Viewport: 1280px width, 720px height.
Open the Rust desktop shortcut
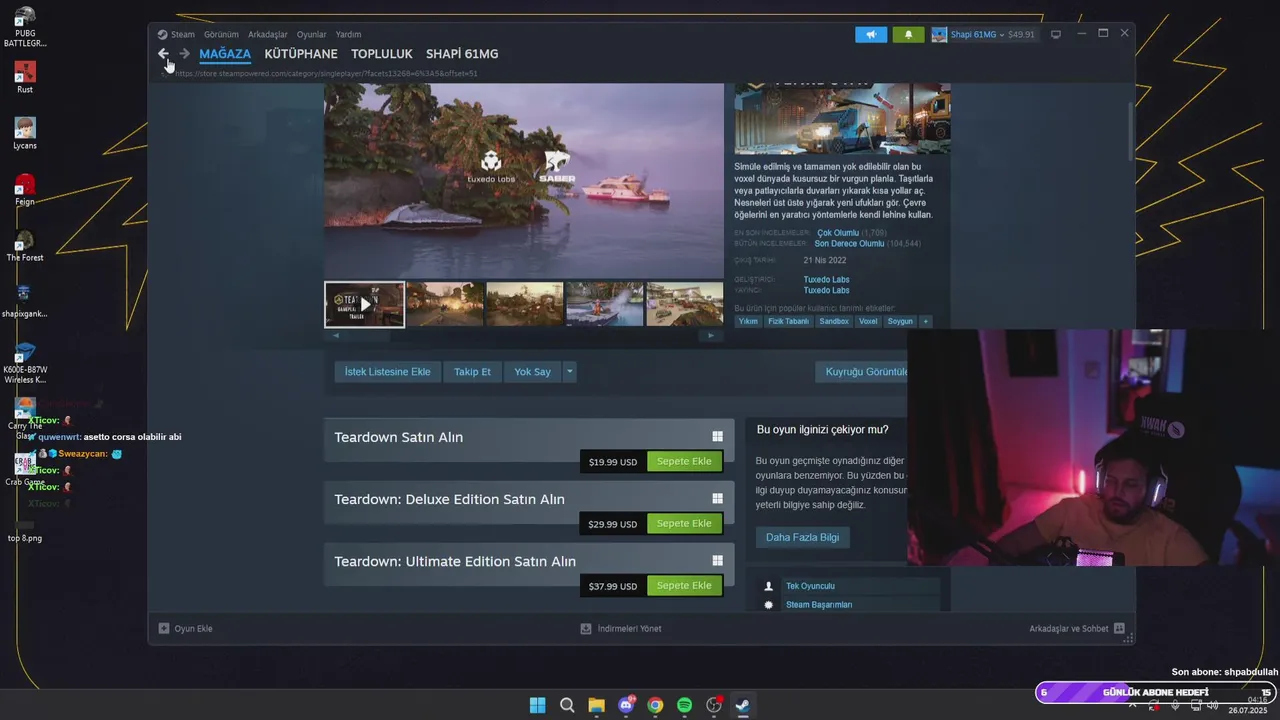point(25,78)
